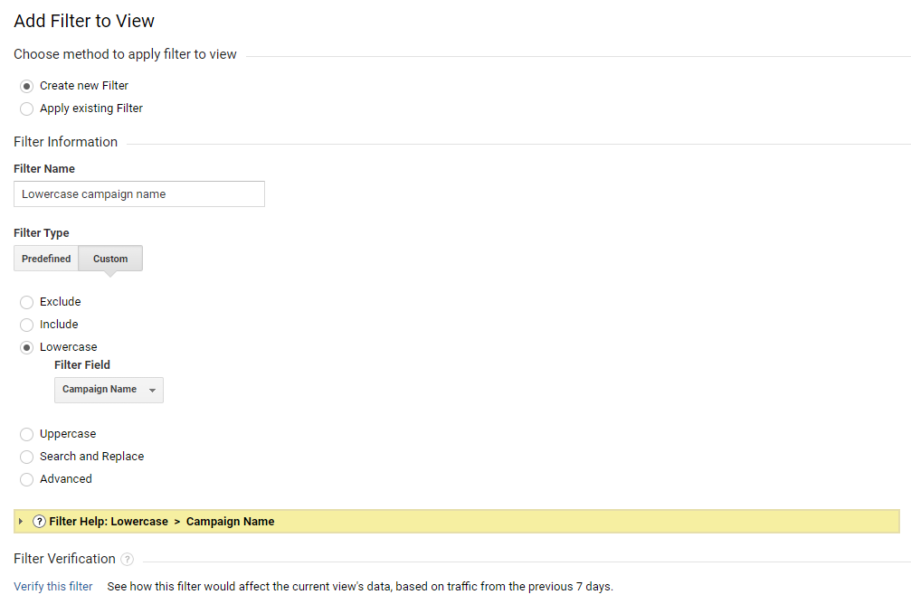Viewport: 911px width, 604px height.
Task: Select the Uppercase filter type
Action: (26, 433)
